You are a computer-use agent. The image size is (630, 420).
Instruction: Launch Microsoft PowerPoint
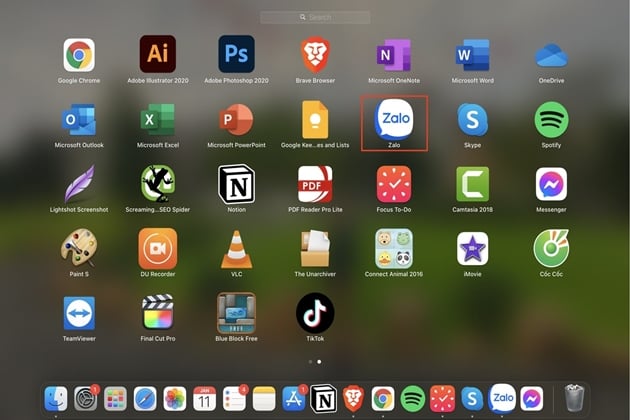coord(236,119)
